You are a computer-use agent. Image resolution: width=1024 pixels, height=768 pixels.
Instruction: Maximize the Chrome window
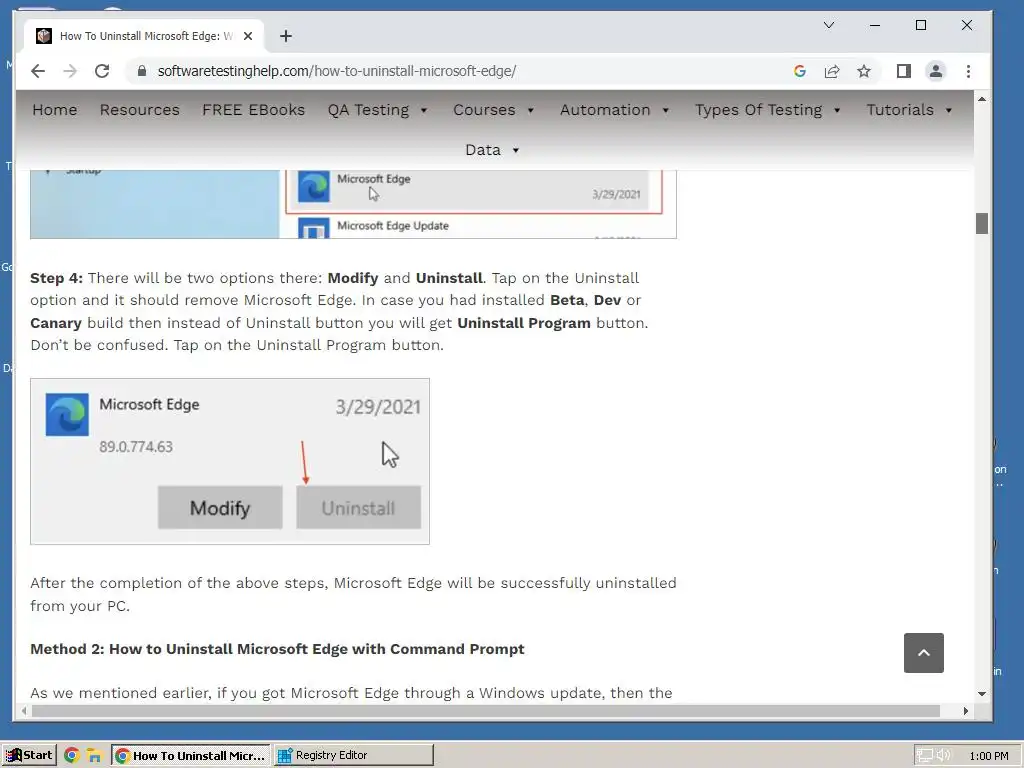(x=921, y=25)
